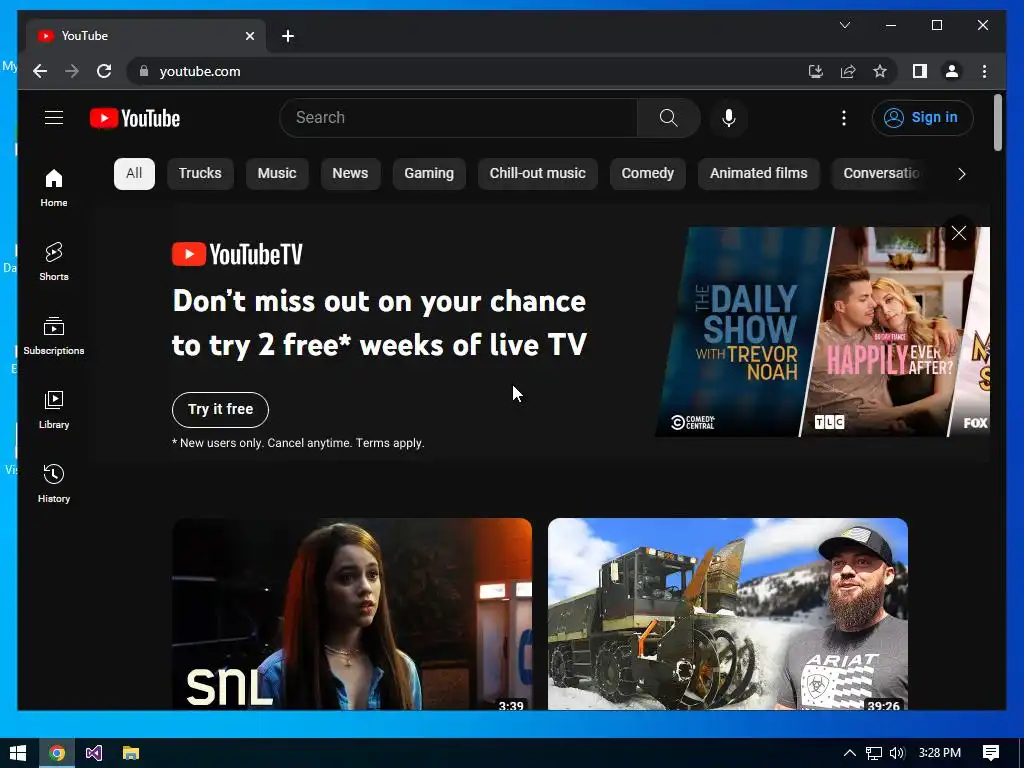Open File Explorer from taskbar
This screenshot has height=768, width=1024.
click(x=131, y=753)
